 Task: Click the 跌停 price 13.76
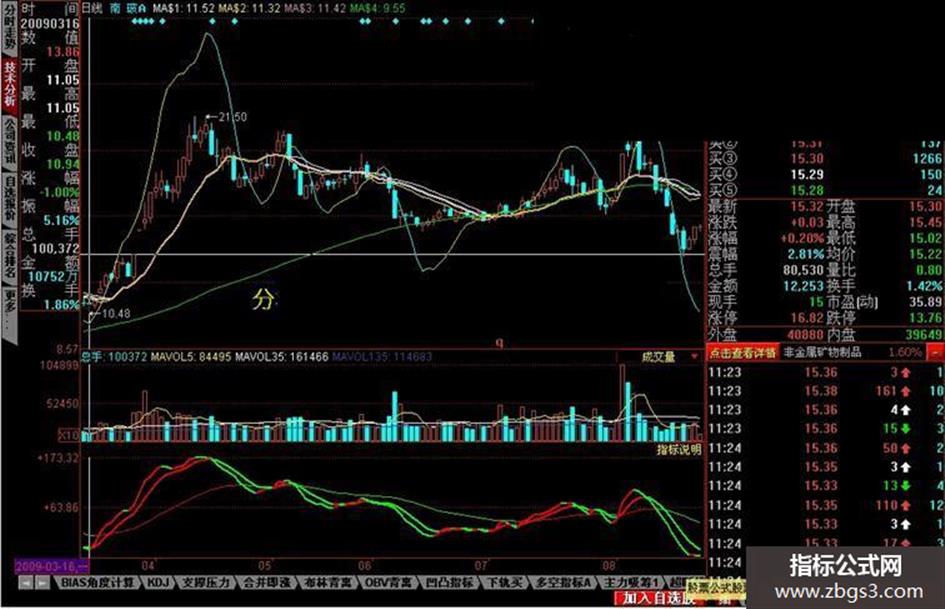click(925, 318)
